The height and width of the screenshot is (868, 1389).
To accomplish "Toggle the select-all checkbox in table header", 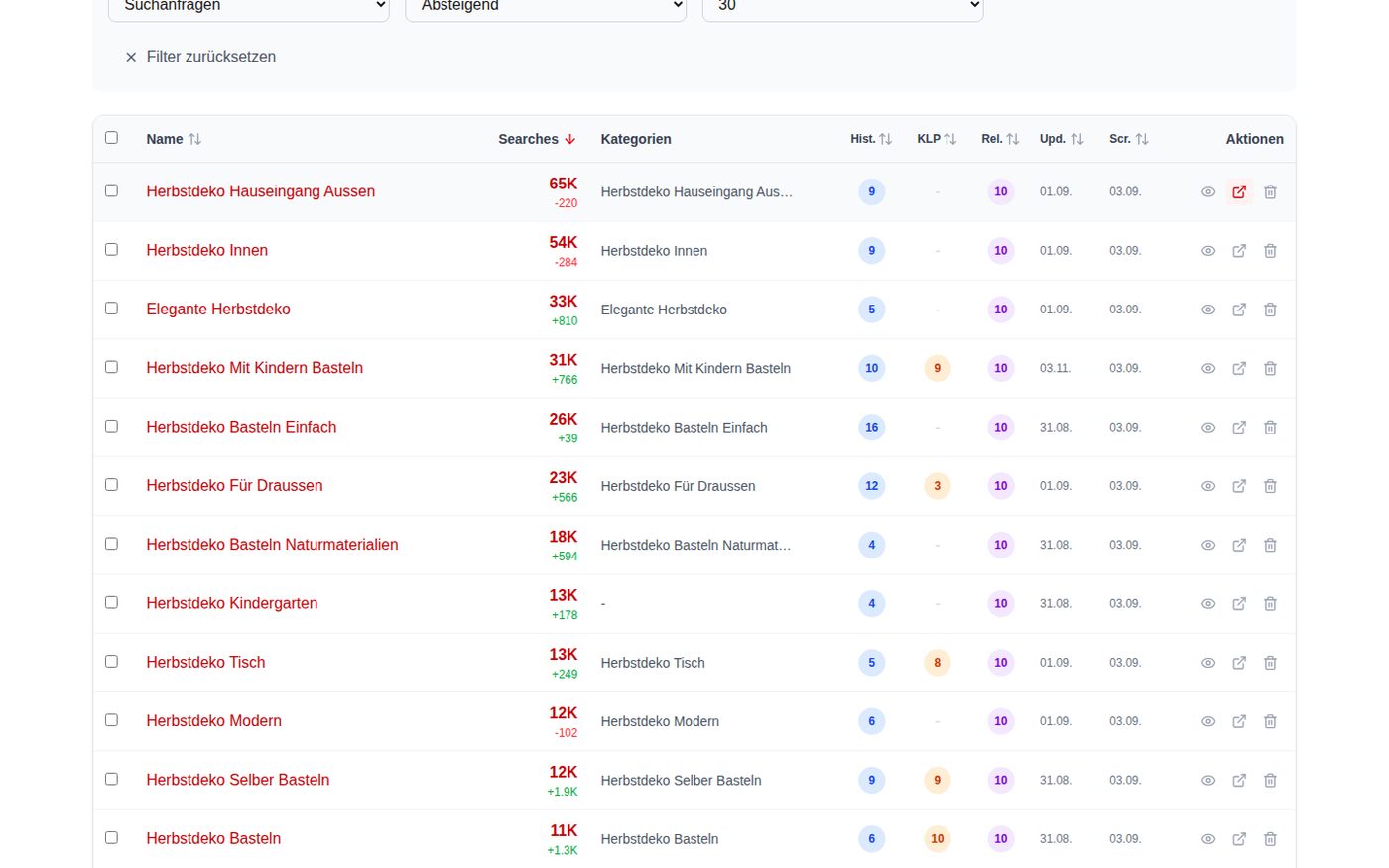I will tap(111, 138).
